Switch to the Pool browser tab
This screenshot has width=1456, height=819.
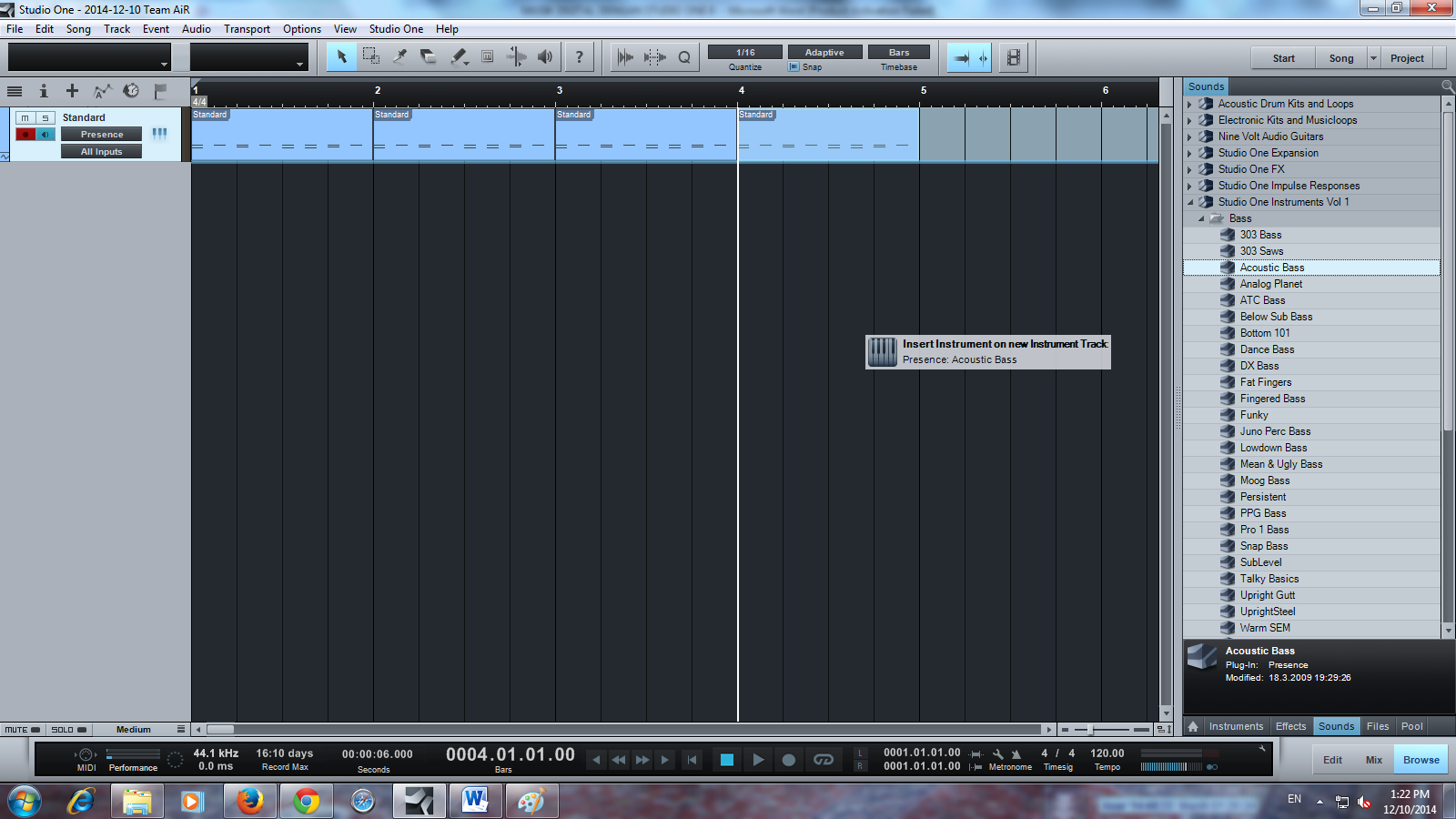coord(1411,726)
